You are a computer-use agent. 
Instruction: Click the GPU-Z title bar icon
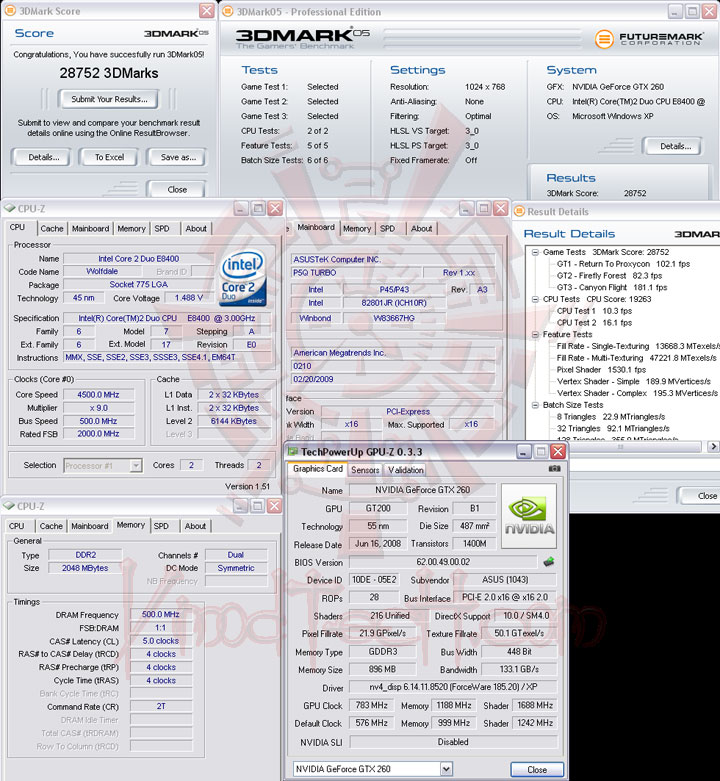tap(293, 452)
